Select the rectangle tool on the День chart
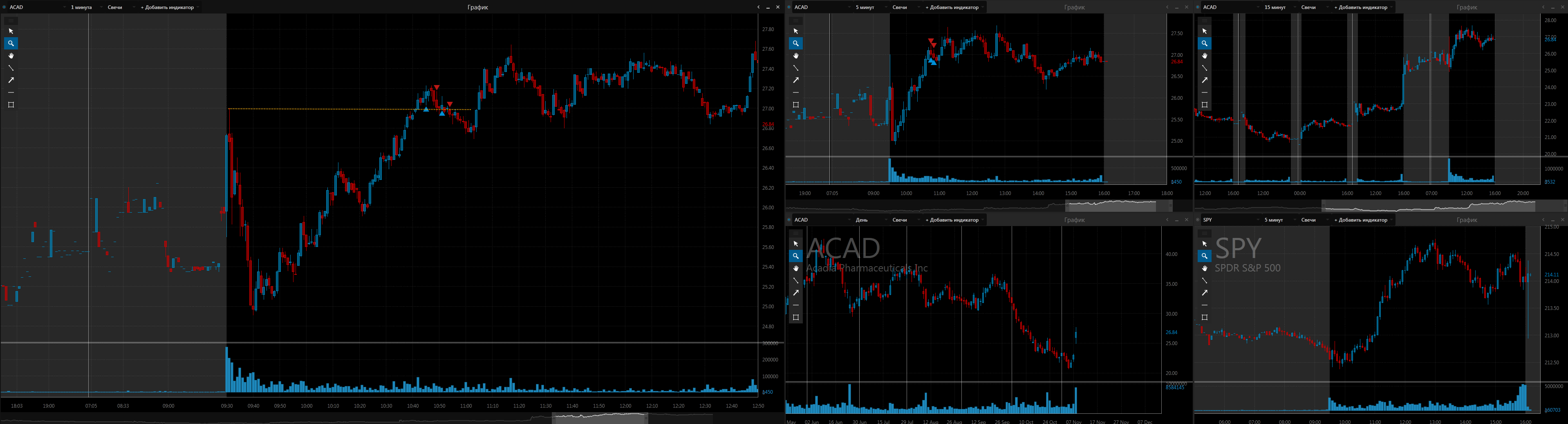The width and height of the screenshot is (1568, 424). 795,317
